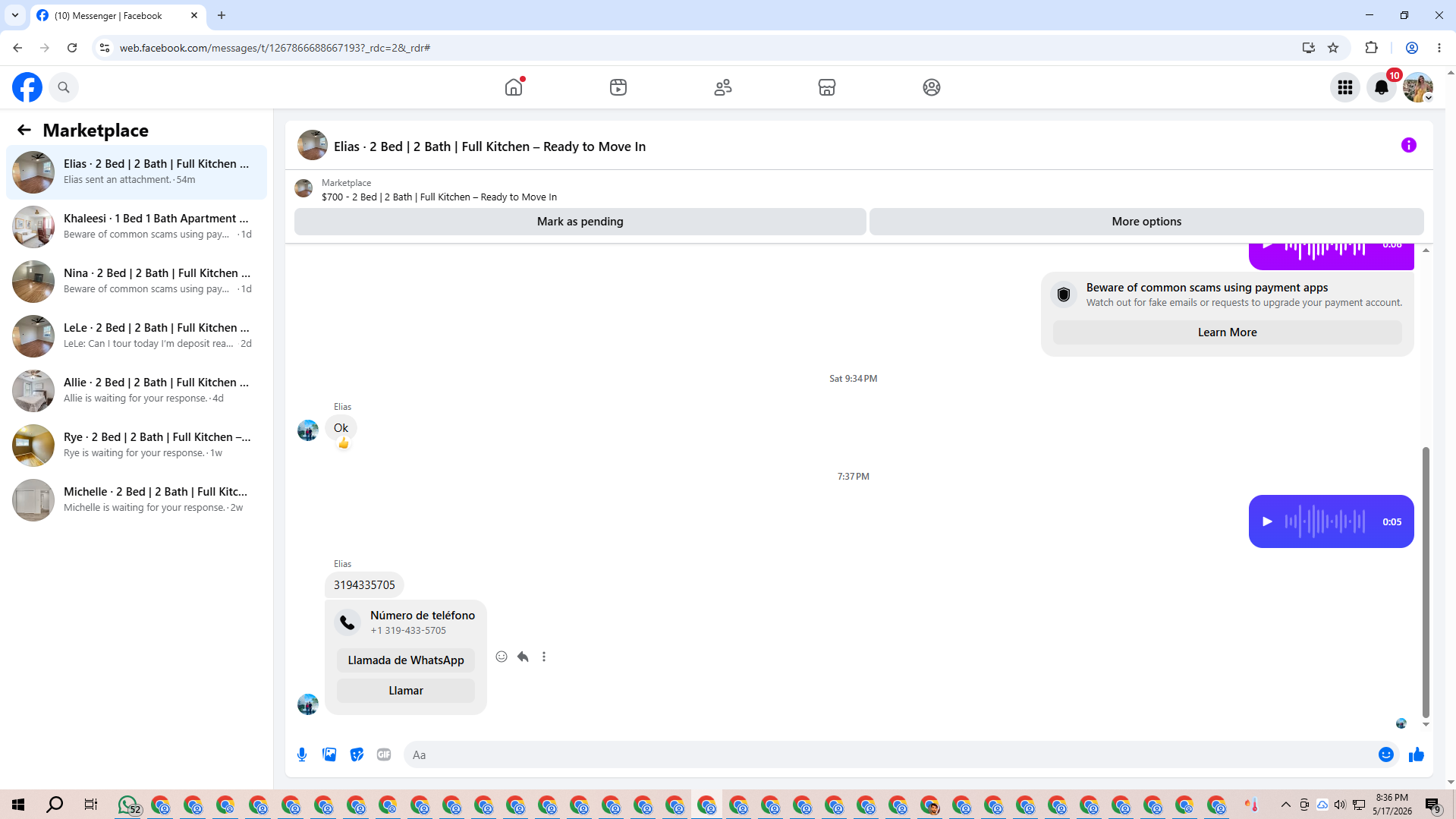Open the Facebook menu grid icon
The width and height of the screenshot is (1456, 819).
[x=1345, y=87]
